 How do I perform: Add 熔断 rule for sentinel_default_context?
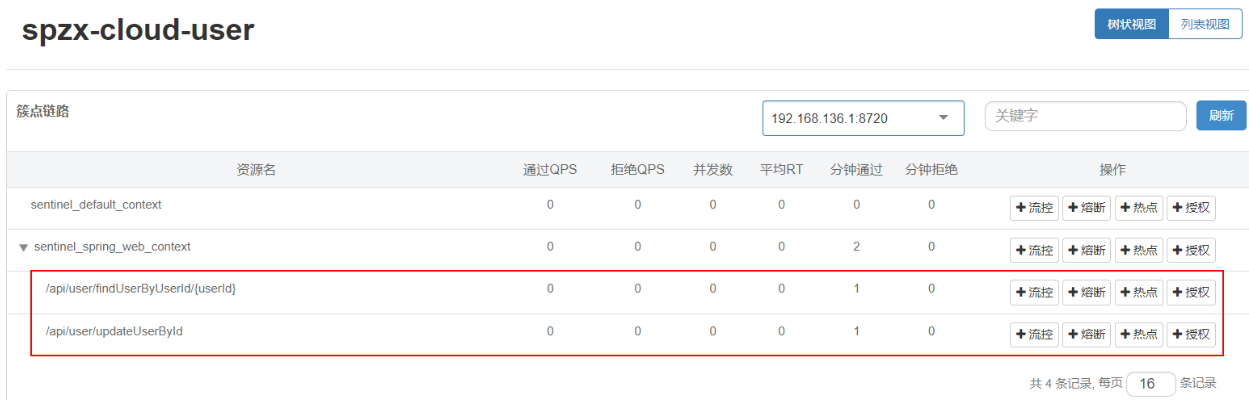click(x=1086, y=208)
